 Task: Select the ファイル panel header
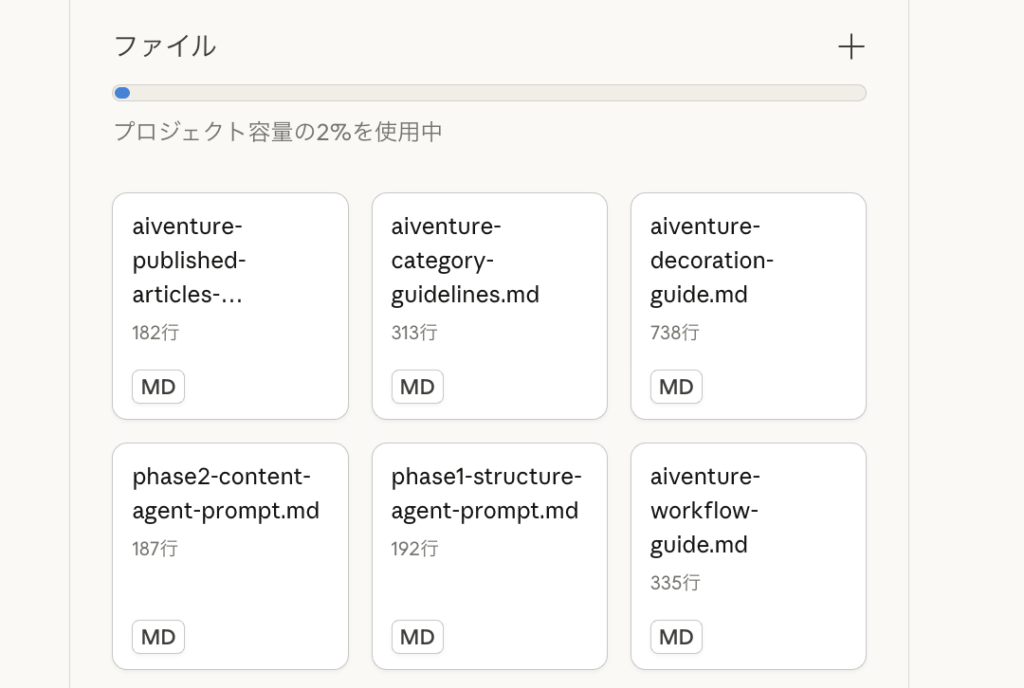[165, 46]
